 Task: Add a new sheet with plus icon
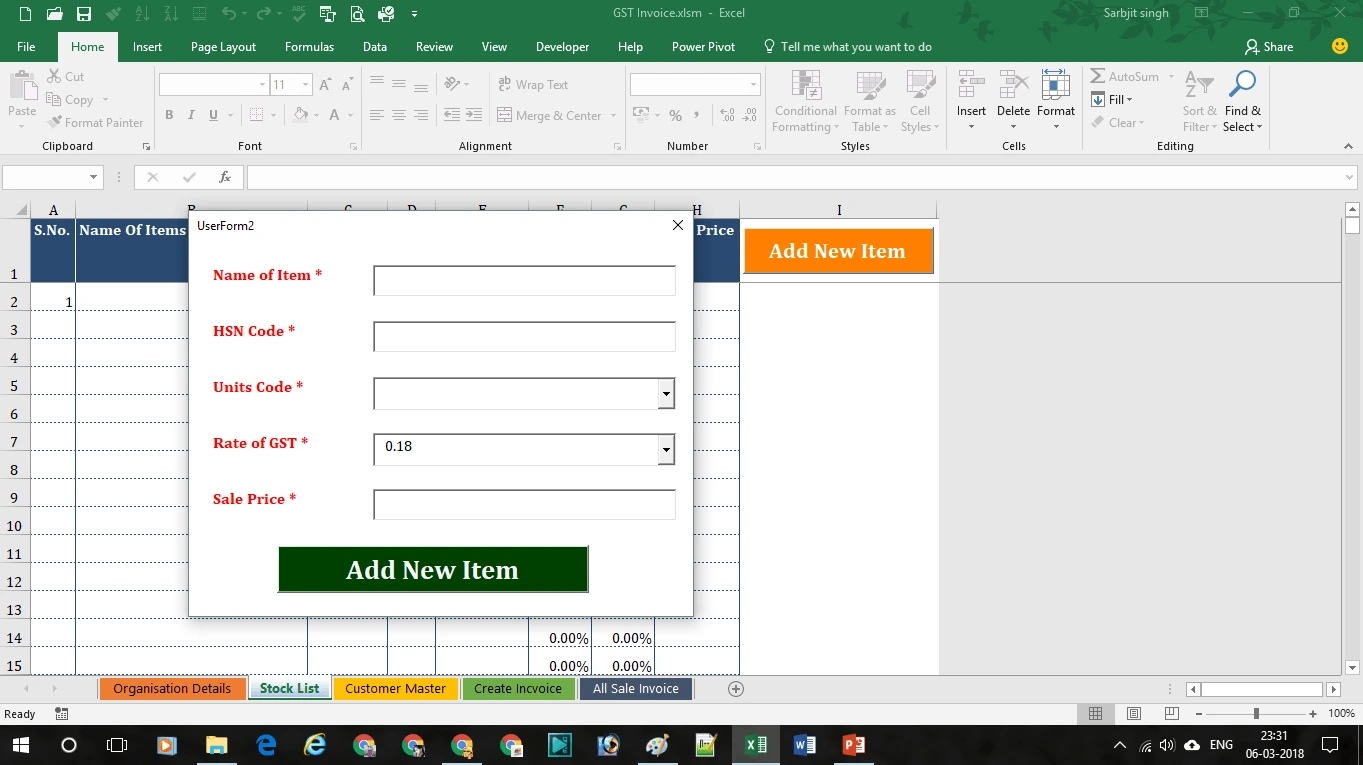pyautogui.click(x=736, y=689)
